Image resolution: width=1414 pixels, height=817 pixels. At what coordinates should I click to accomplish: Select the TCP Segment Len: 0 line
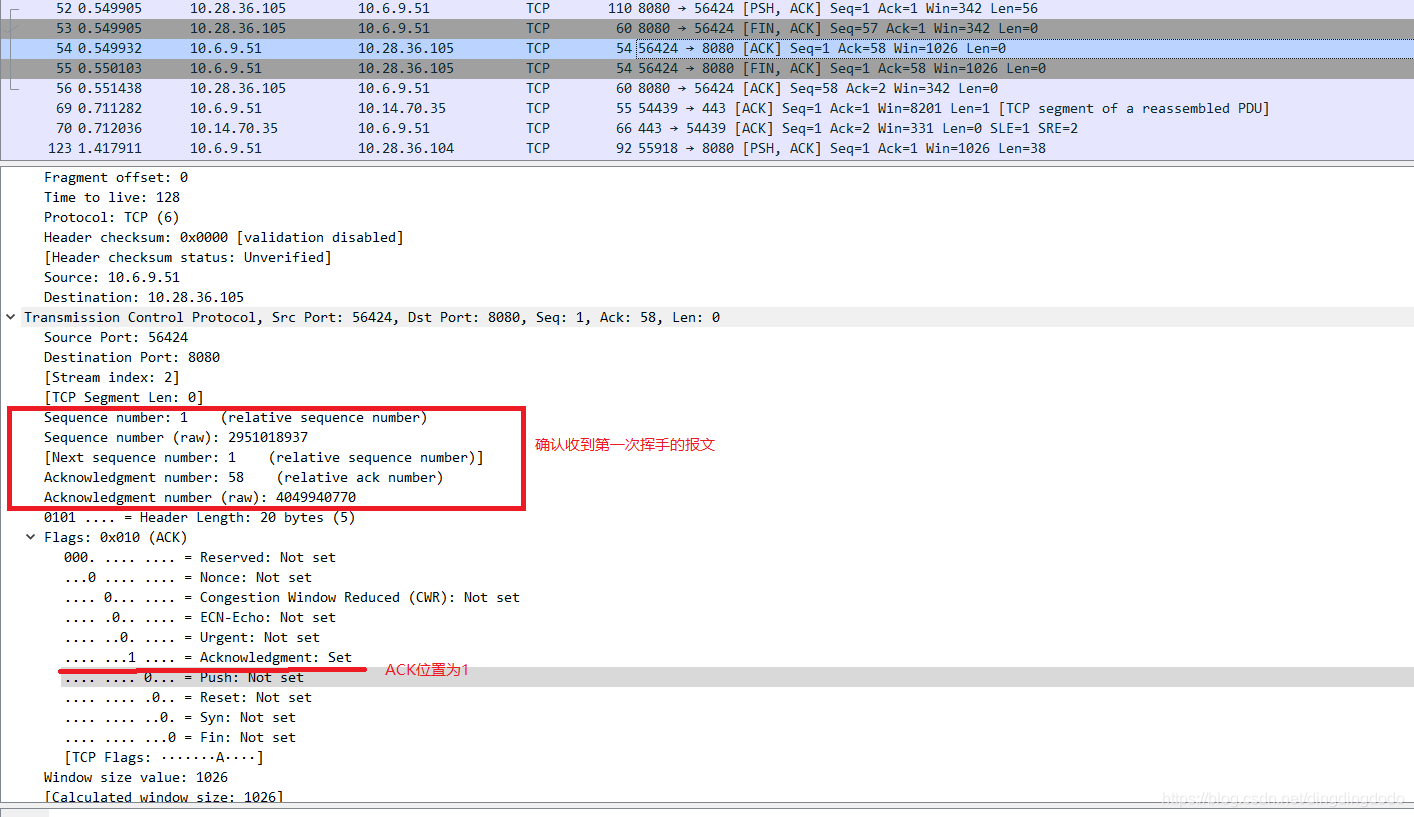tap(124, 397)
